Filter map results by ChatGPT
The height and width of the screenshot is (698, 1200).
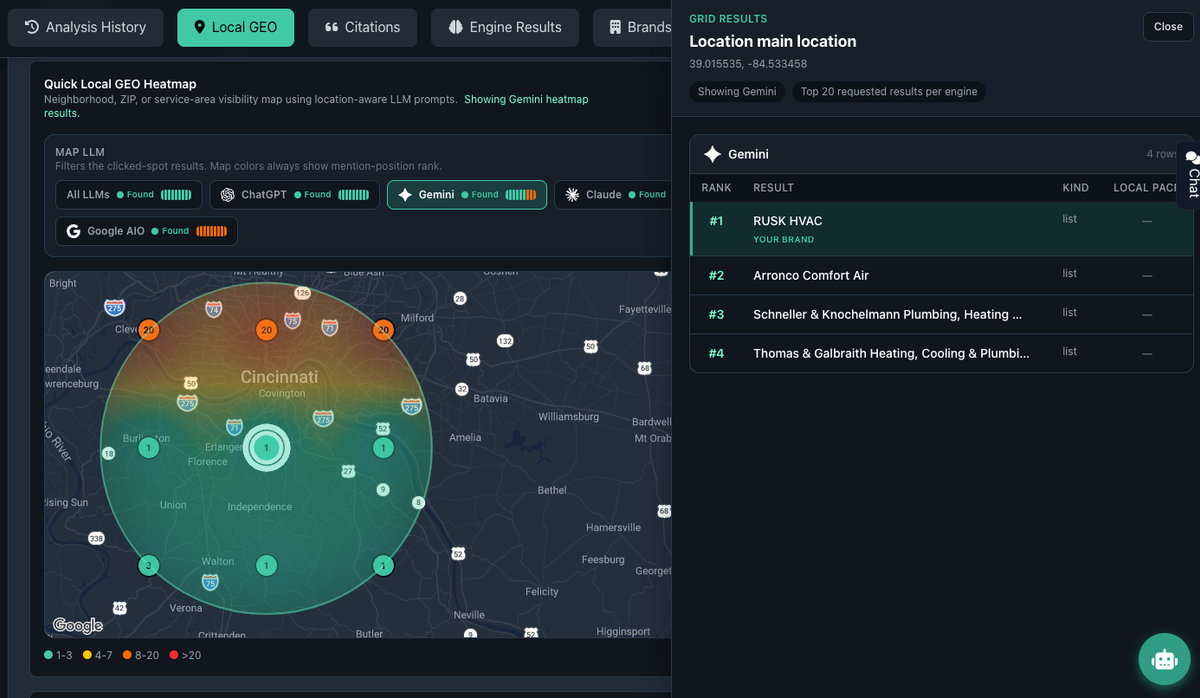[295, 195]
